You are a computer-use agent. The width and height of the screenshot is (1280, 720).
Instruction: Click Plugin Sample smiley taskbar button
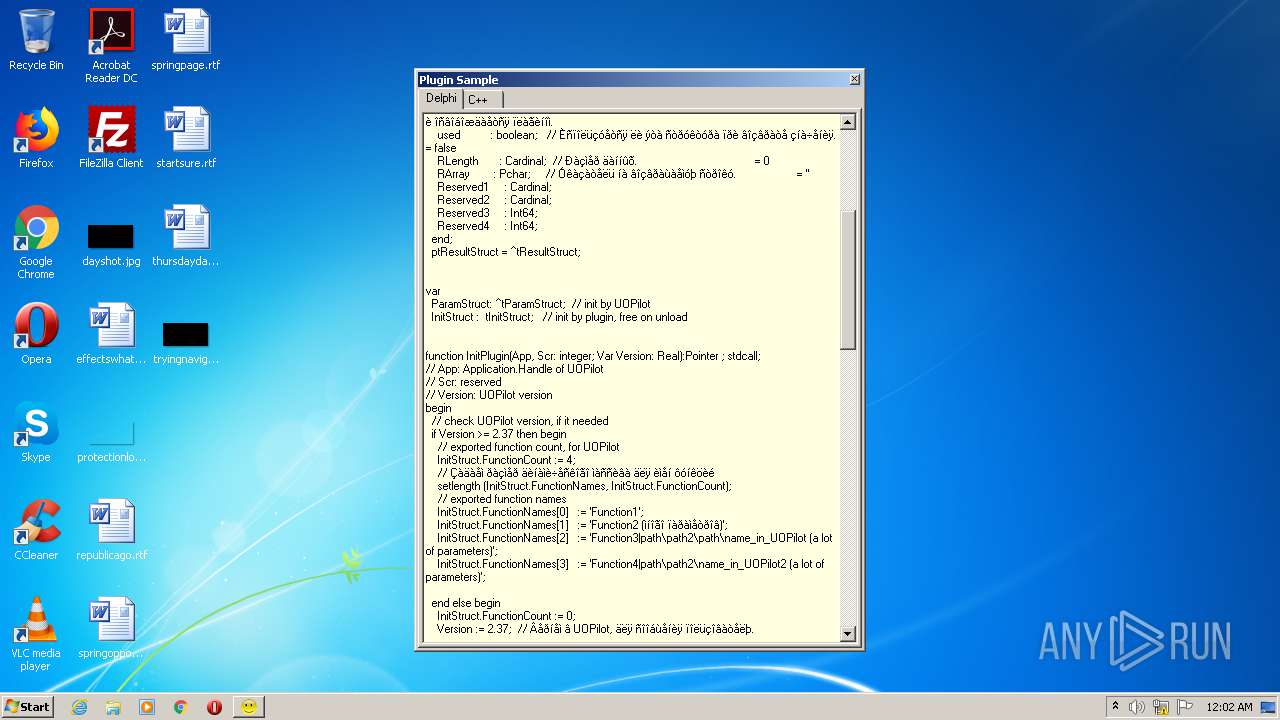pos(248,707)
